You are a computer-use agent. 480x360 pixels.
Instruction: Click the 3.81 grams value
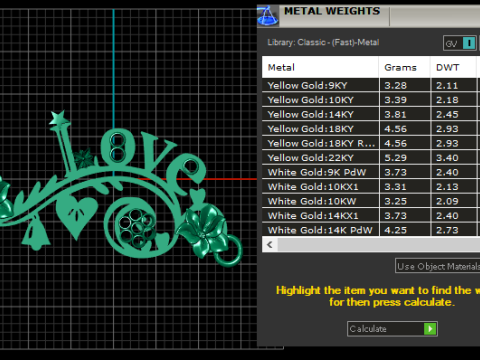click(x=396, y=115)
